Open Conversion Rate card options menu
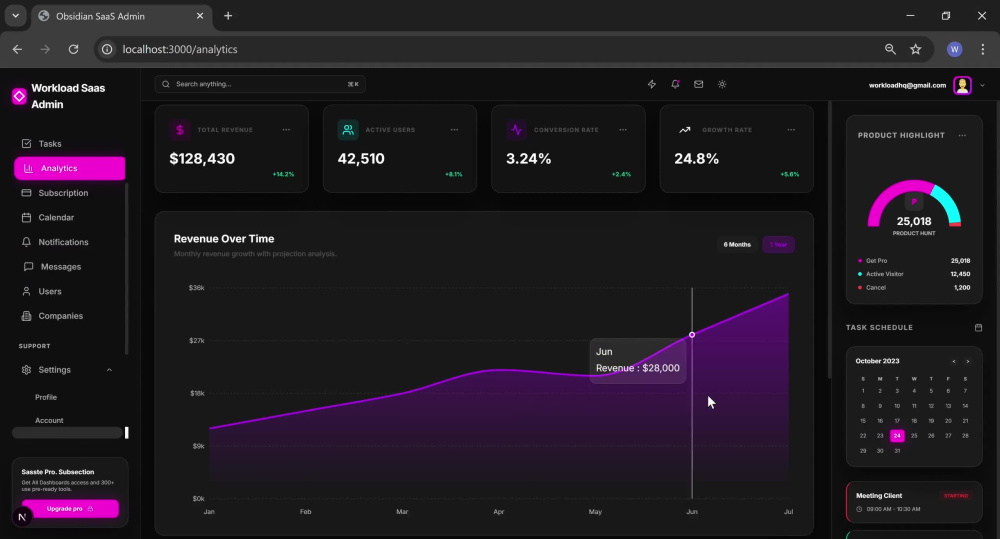Screen dimensions: 1000x539 (623, 129)
